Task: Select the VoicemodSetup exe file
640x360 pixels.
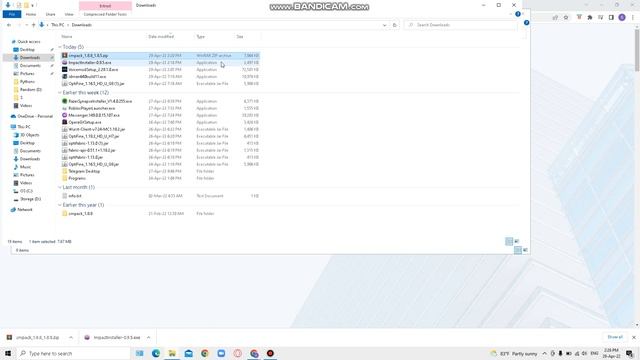Action: click(160, 69)
